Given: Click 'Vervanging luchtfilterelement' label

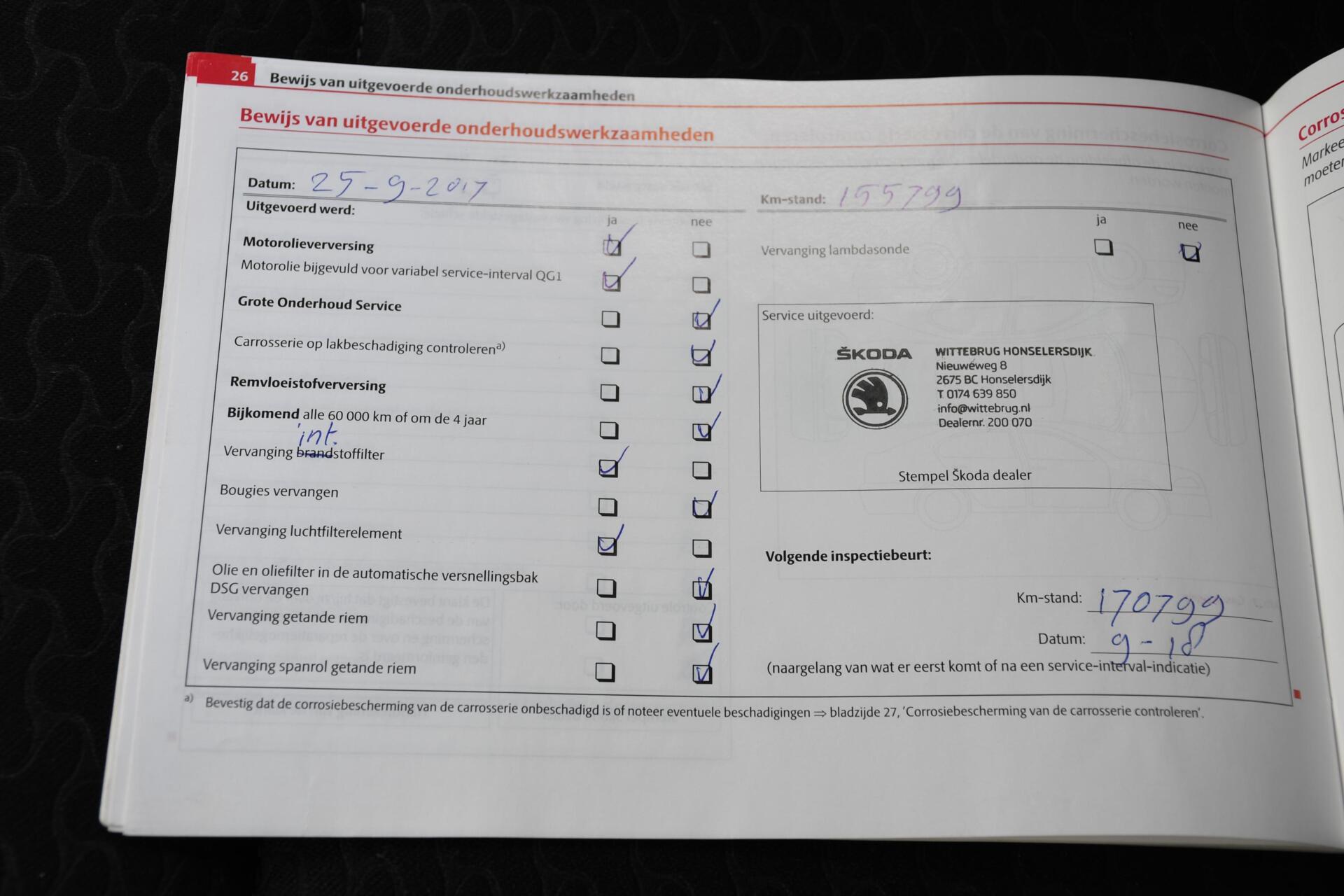Looking at the screenshot, I should [x=309, y=531].
